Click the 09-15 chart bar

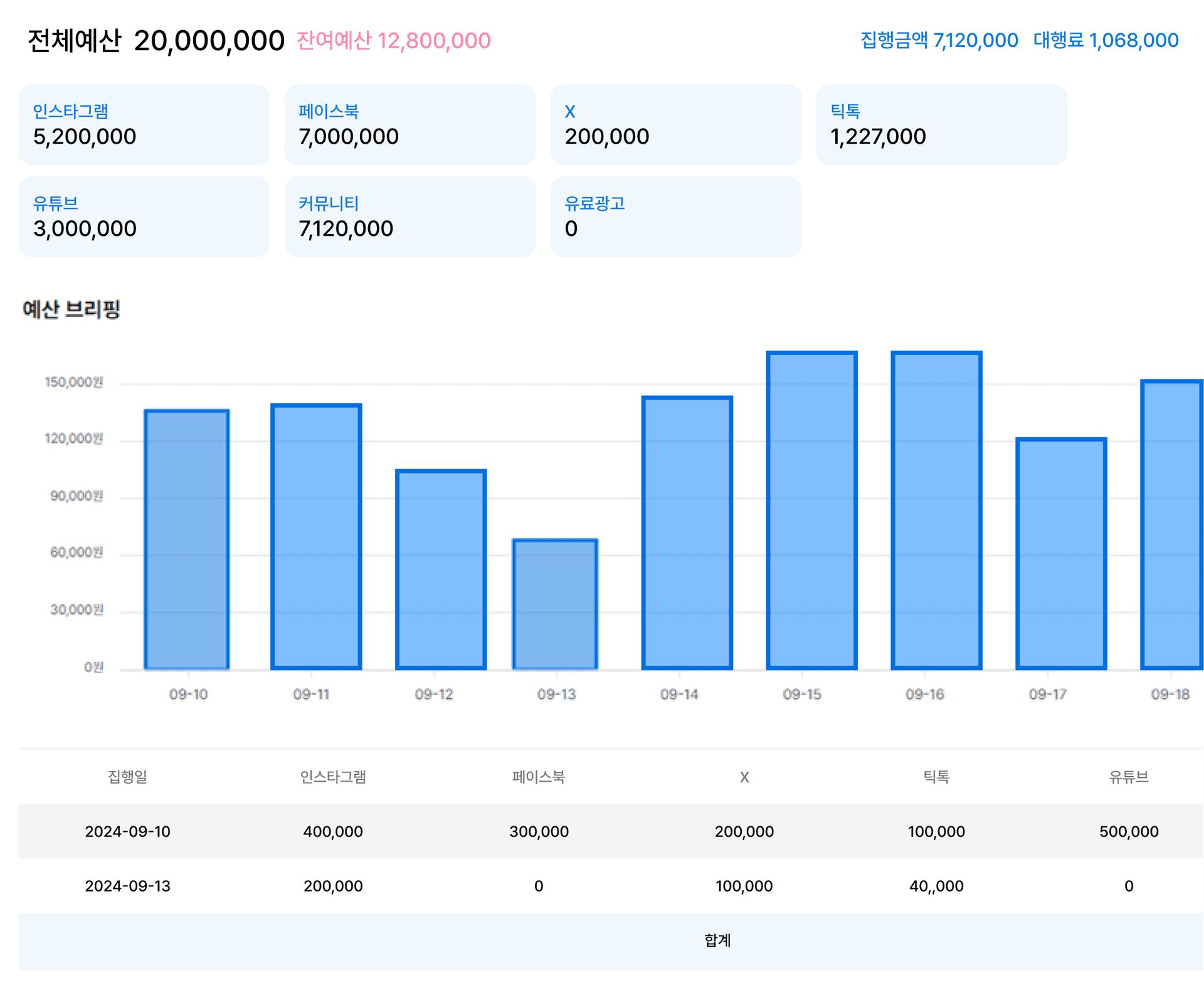coord(811,510)
